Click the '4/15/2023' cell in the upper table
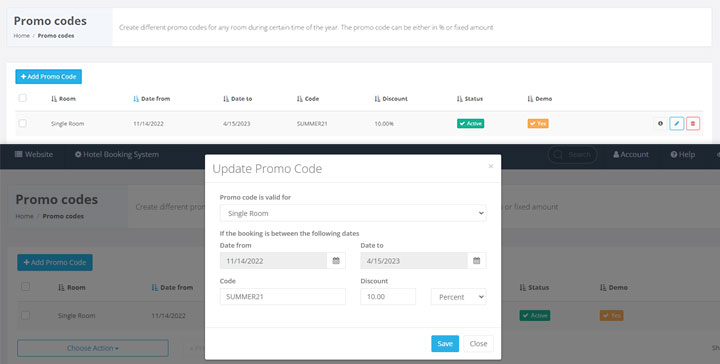720x364 pixels. tap(236, 124)
